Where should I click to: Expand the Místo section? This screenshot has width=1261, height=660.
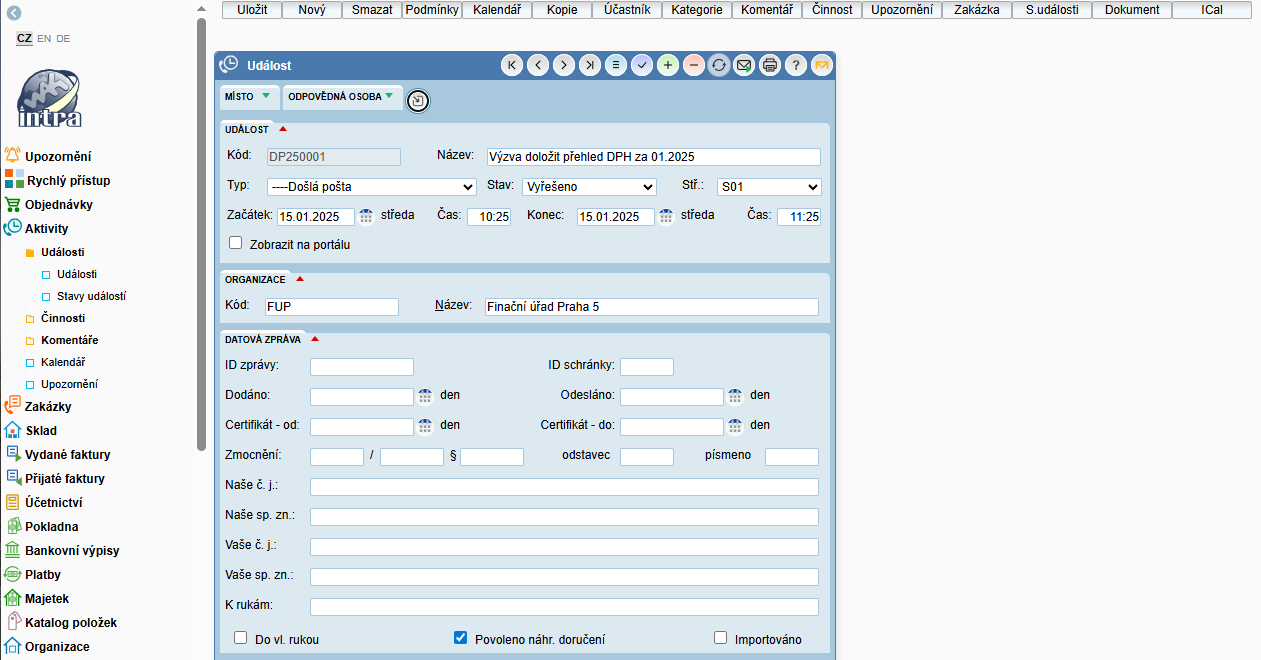(248, 97)
